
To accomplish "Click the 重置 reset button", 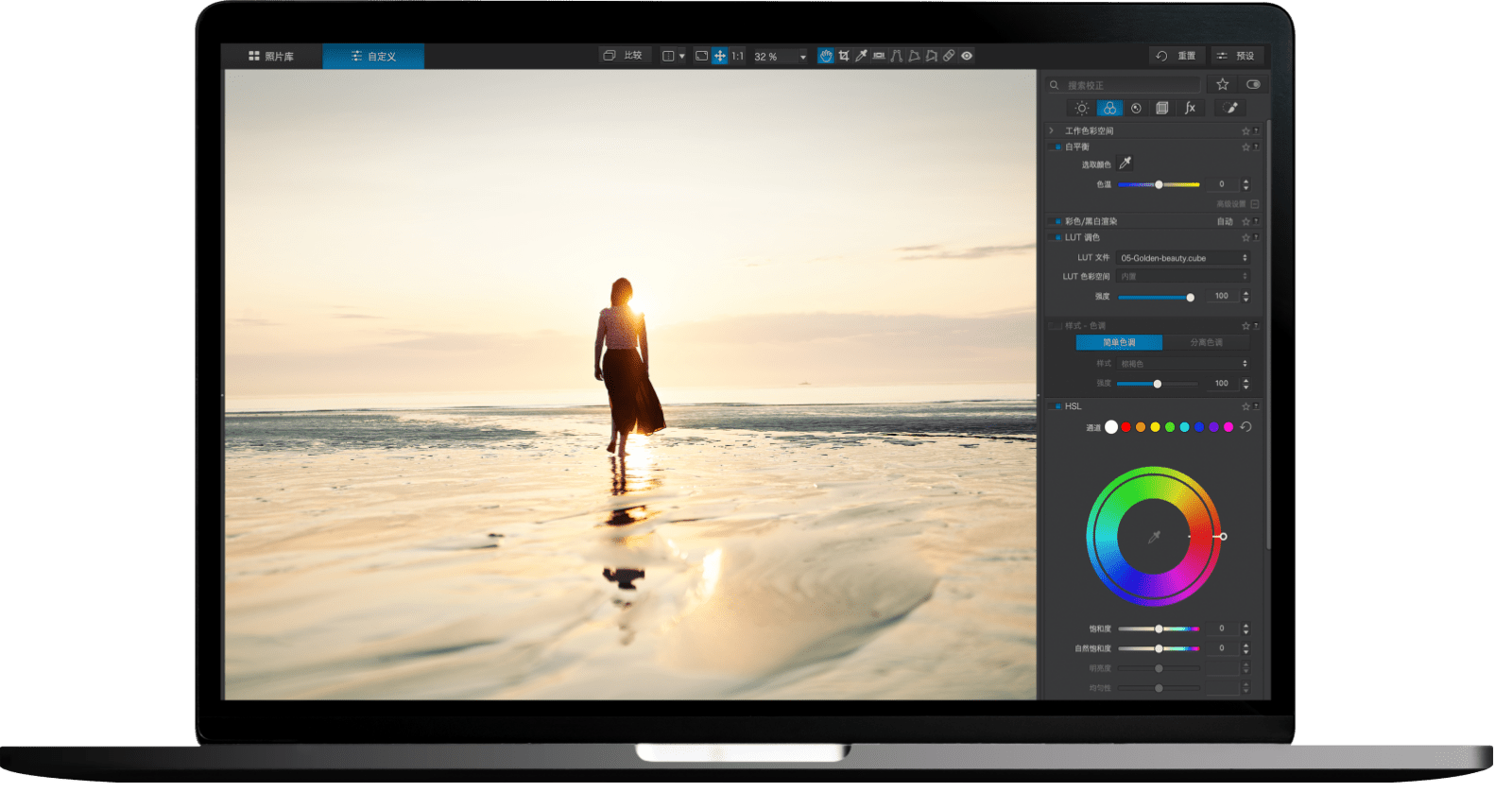I will (x=1177, y=56).
